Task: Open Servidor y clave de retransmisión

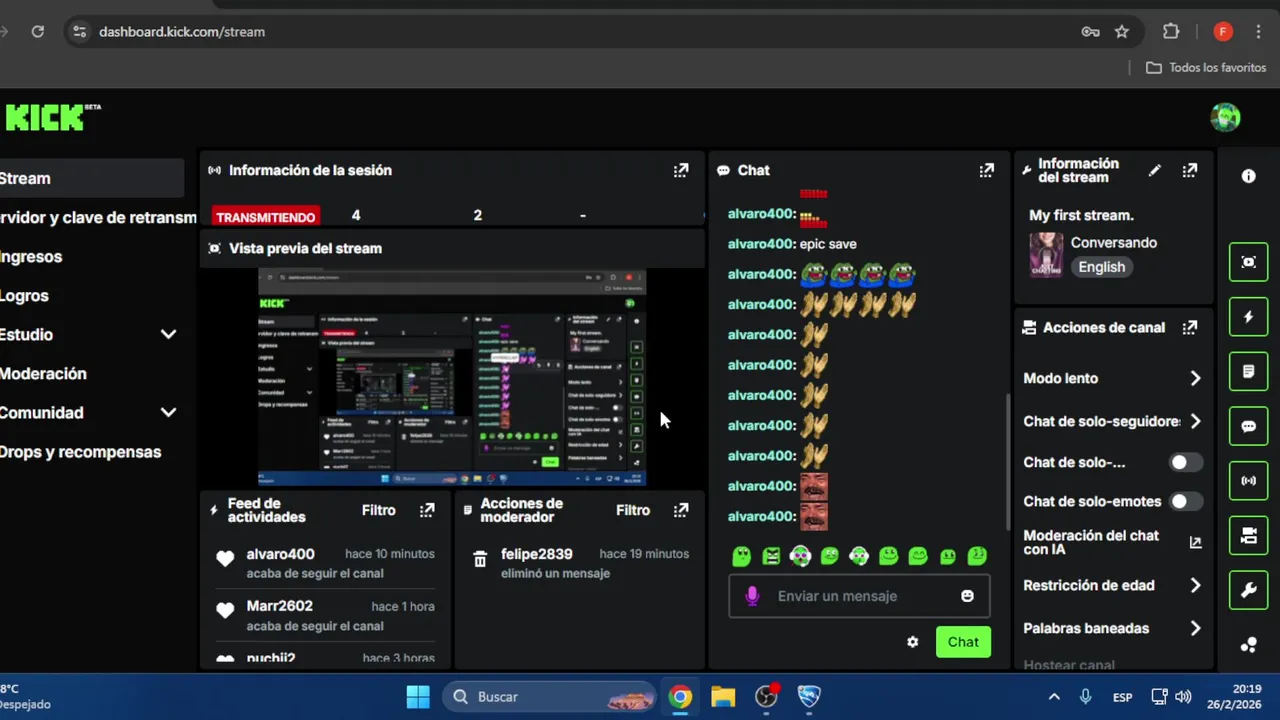Action: pyautogui.click(x=98, y=217)
